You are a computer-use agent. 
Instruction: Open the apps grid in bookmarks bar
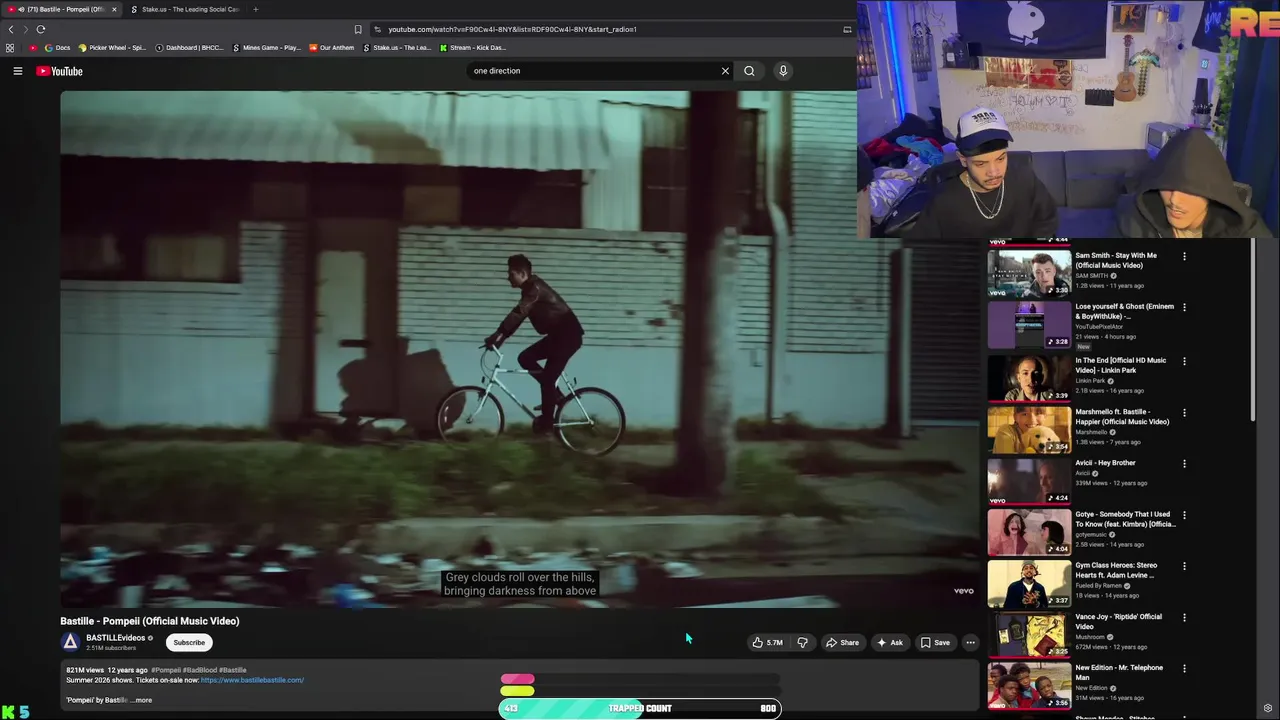pos(10,47)
